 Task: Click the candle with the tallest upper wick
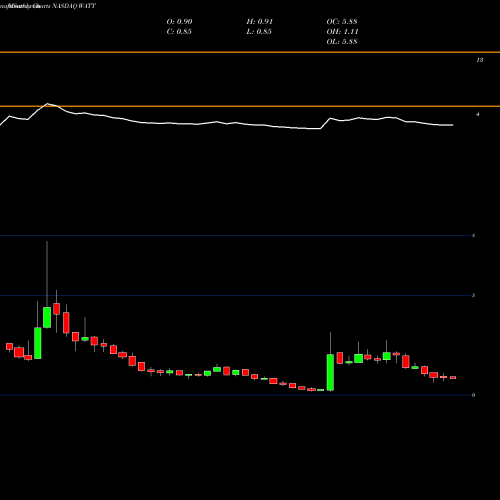click(47, 317)
